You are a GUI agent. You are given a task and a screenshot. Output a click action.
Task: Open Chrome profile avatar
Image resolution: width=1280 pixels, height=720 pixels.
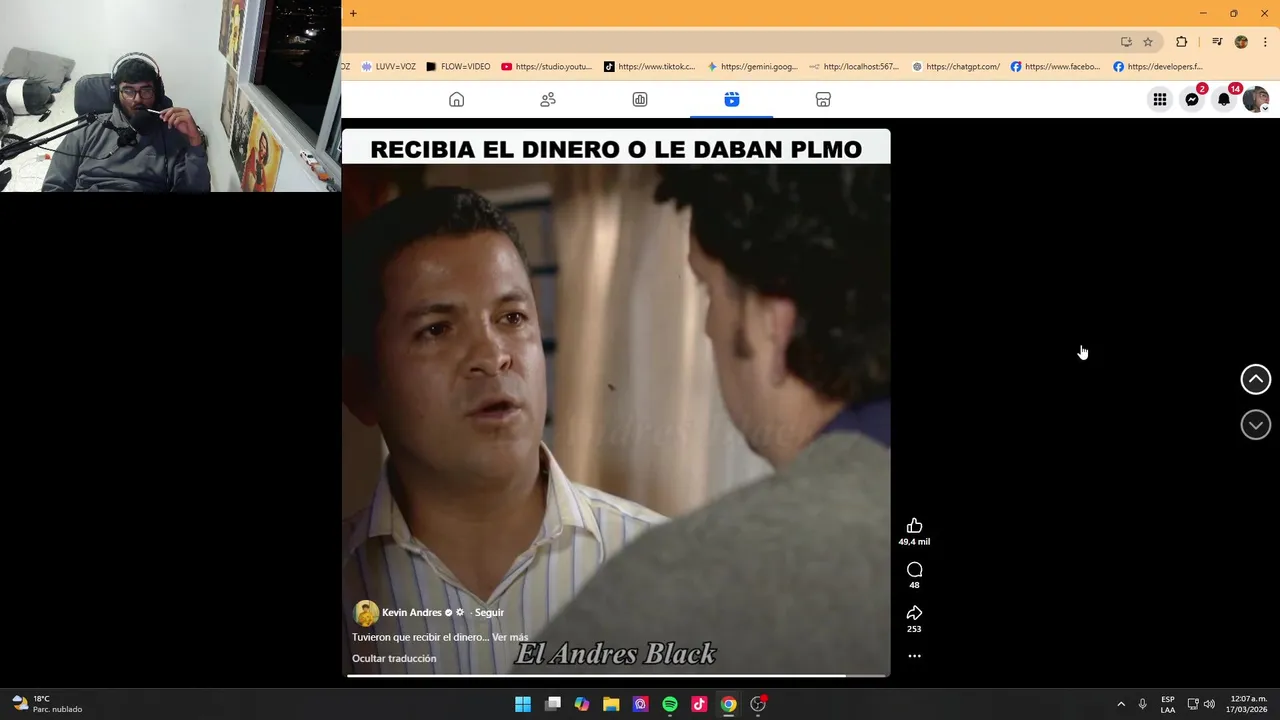click(x=1241, y=42)
